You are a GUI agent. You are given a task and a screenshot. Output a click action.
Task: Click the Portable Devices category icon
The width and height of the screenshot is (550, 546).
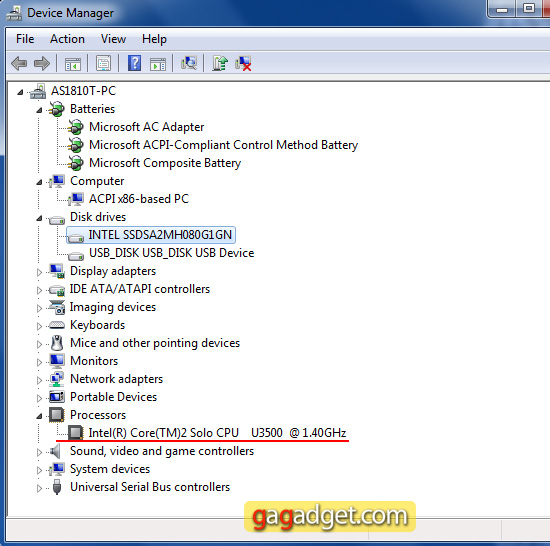pos(57,397)
